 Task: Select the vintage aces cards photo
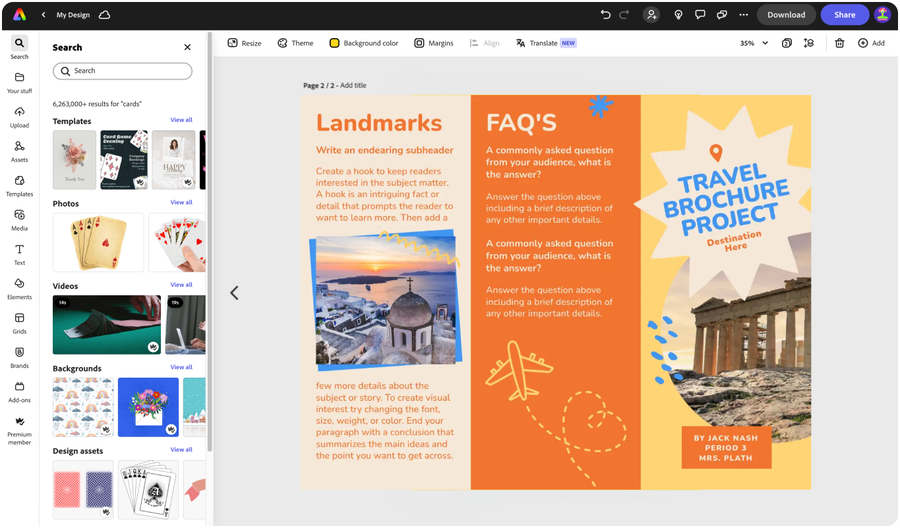click(x=98, y=242)
